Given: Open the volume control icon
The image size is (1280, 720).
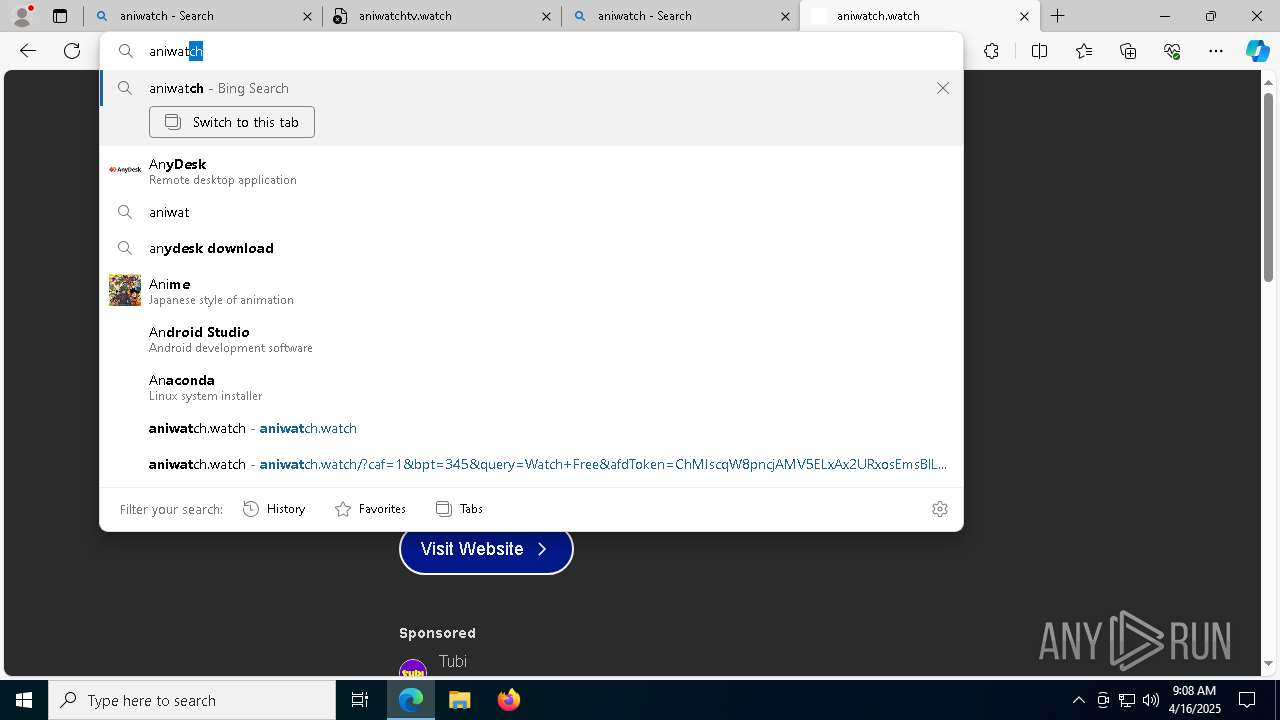Looking at the screenshot, I should pos(1151,700).
